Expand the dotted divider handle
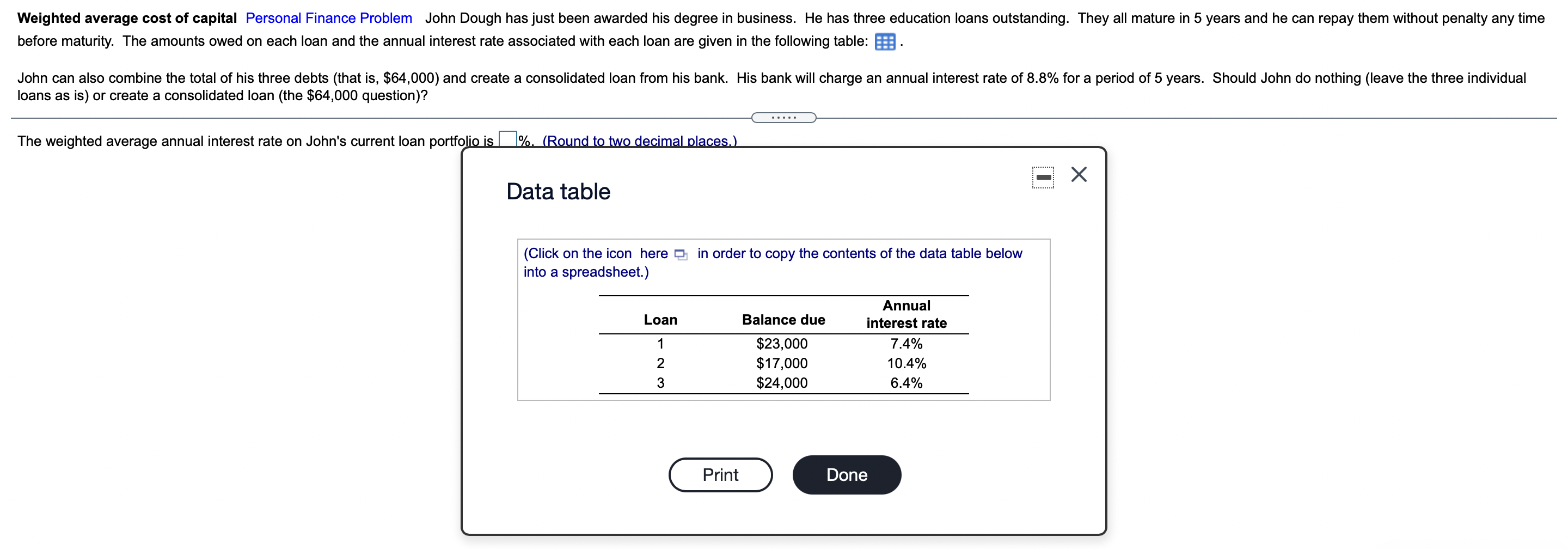Image resolution: width=1568 pixels, height=549 pixels. coord(783,118)
